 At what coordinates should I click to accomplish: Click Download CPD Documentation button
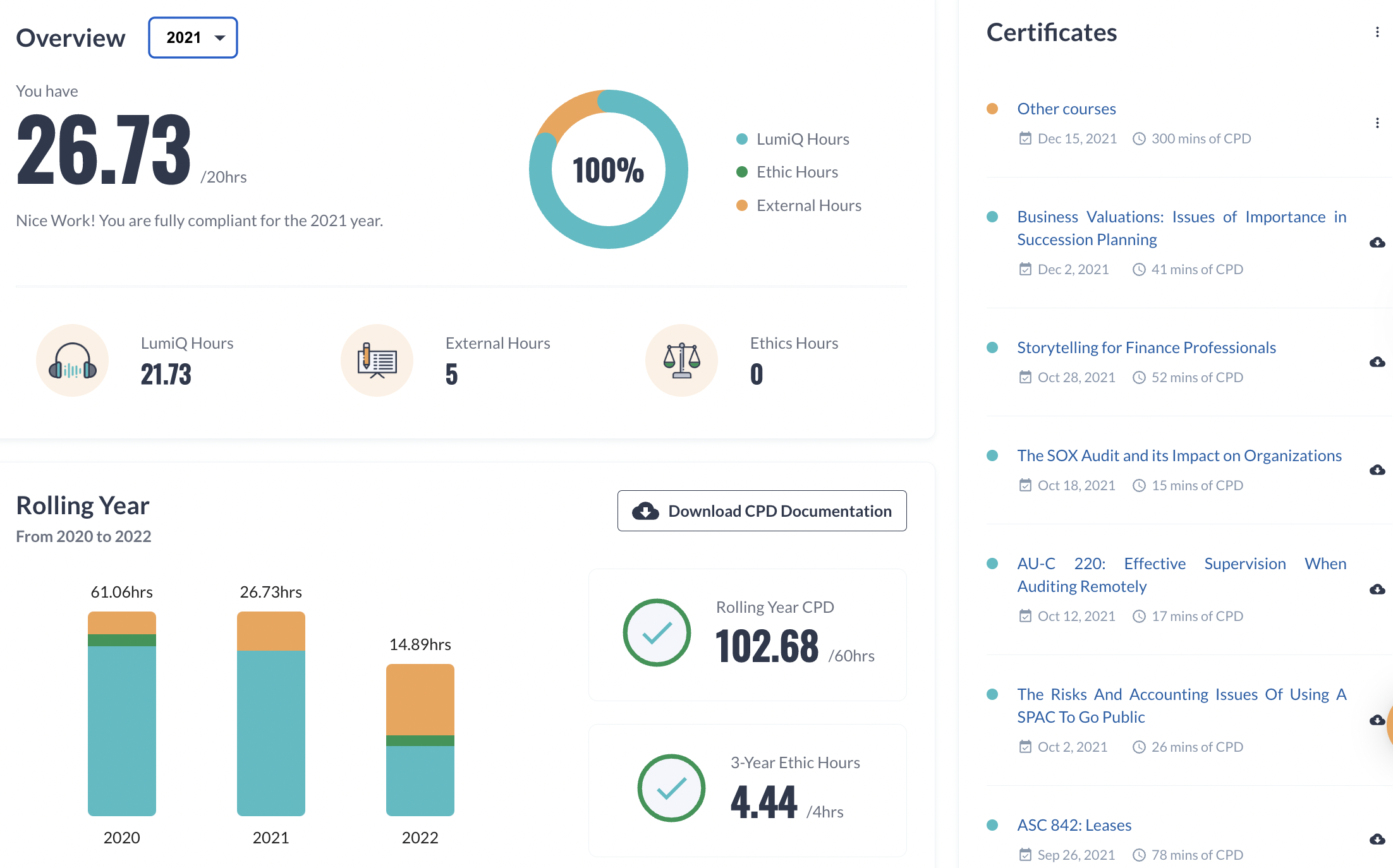click(762, 511)
